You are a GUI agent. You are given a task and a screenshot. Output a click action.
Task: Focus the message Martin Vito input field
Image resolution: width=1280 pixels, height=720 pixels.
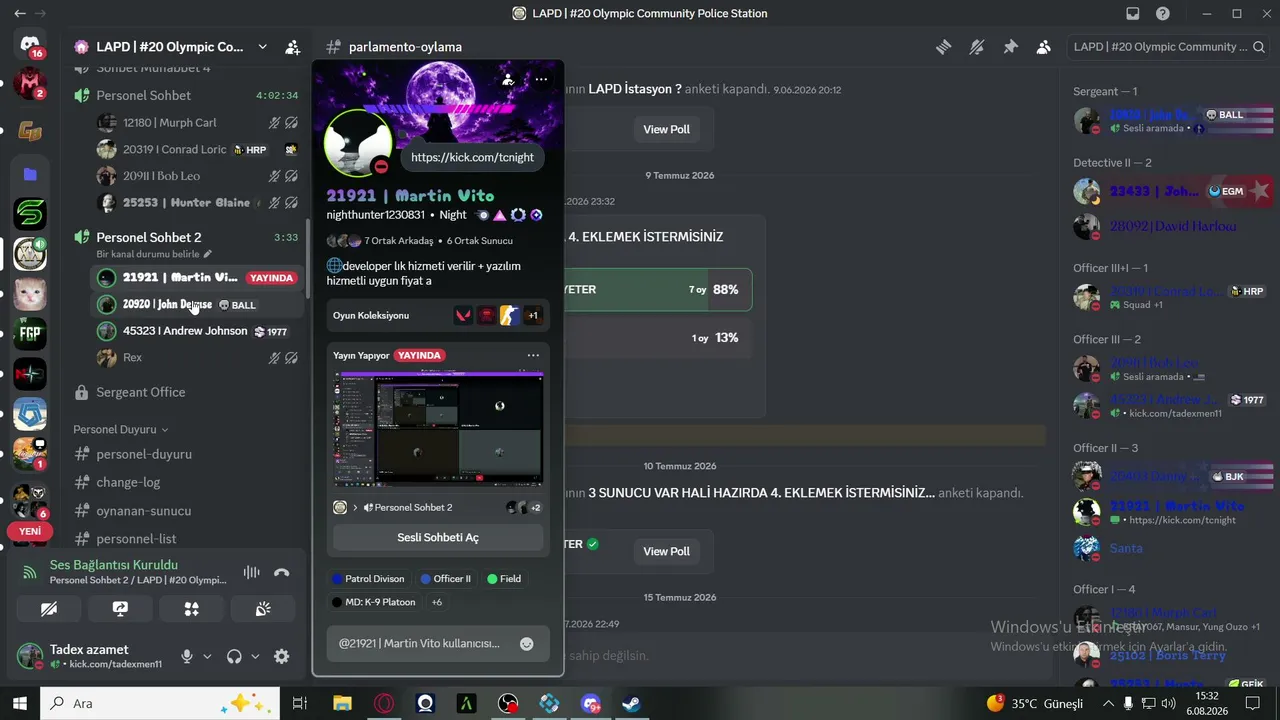pyautogui.click(x=420, y=644)
